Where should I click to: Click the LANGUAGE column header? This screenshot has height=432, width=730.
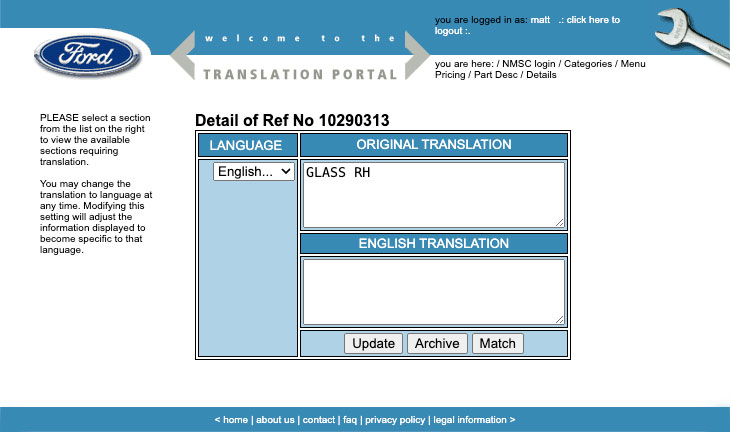pos(245,145)
